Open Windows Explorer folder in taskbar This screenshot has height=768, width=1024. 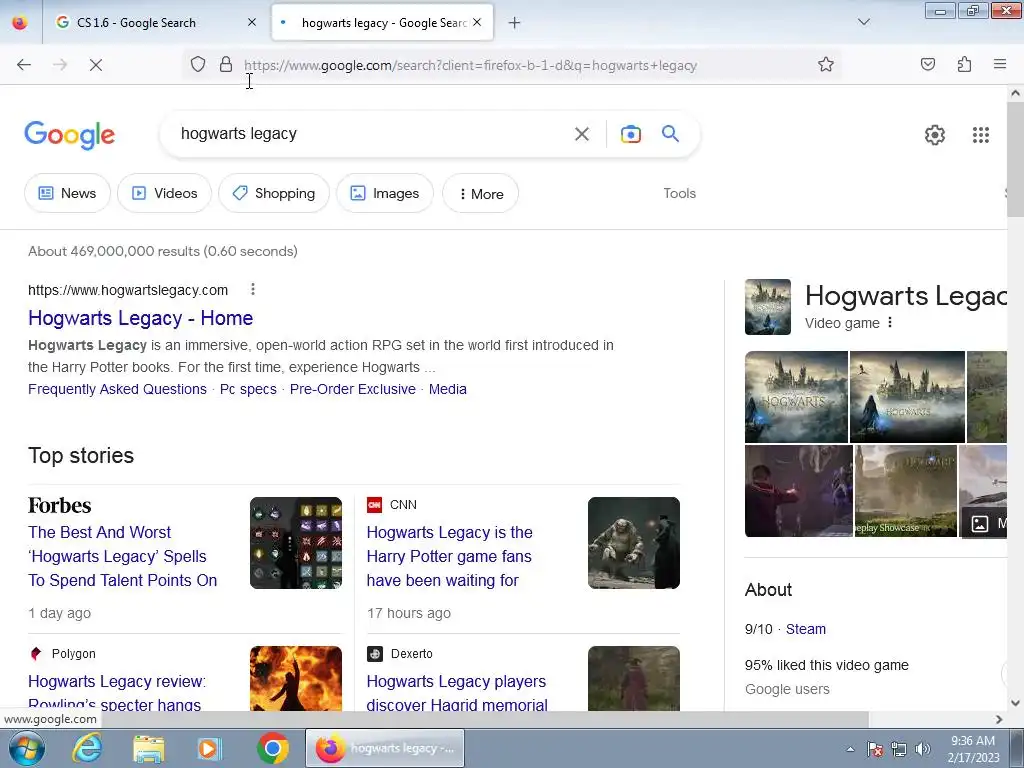pos(149,748)
